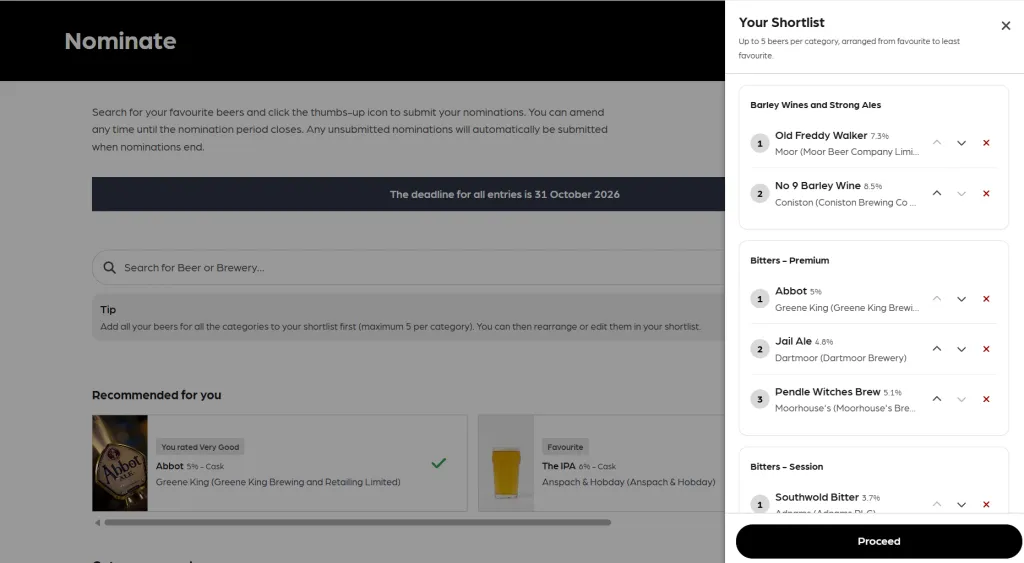Move Abbot up in Bitters Premium
Image resolution: width=1024 pixels, height=563 pixels.
coord(936,298)
